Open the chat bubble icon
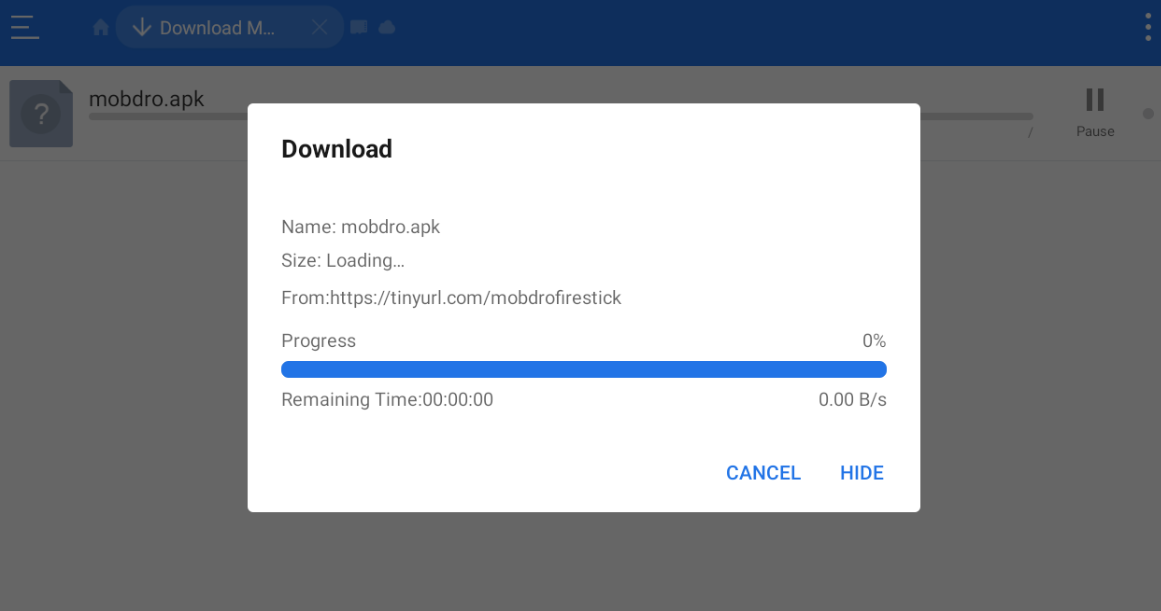This screenshot has width=1161, height=611. 359,27
